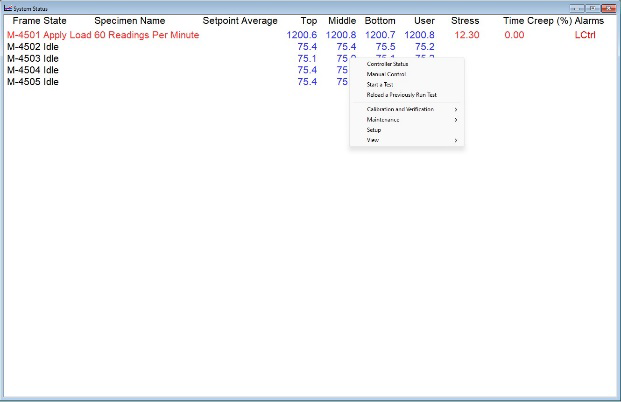Expand the View submenu
Screen dimensions: 621x402
point(407,140)
